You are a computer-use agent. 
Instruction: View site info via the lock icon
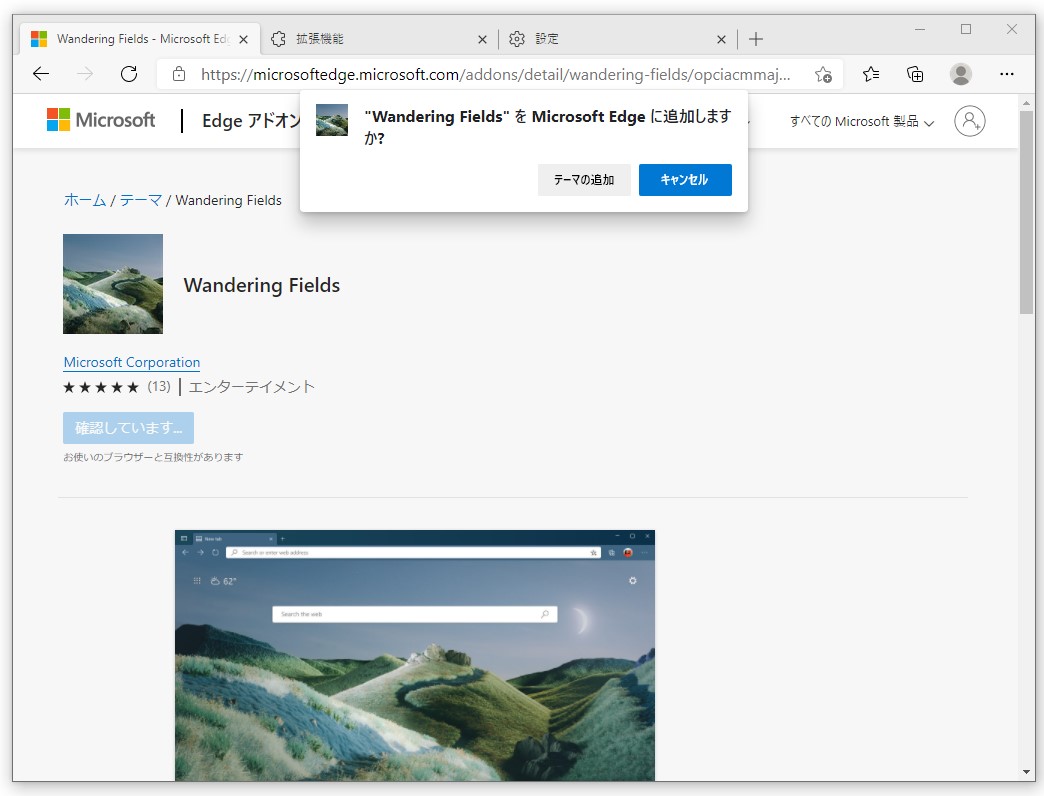pyautogui.click(x=178, y=74)
